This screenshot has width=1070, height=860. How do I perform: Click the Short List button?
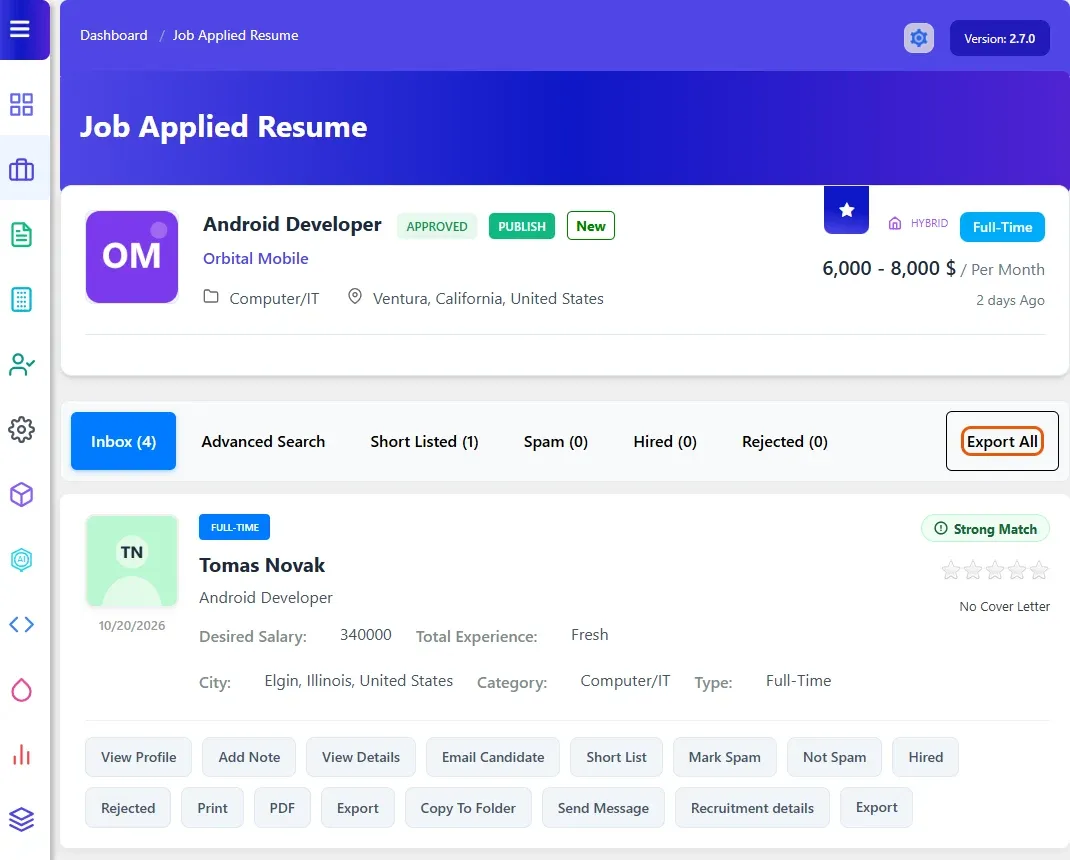[616, 757]
